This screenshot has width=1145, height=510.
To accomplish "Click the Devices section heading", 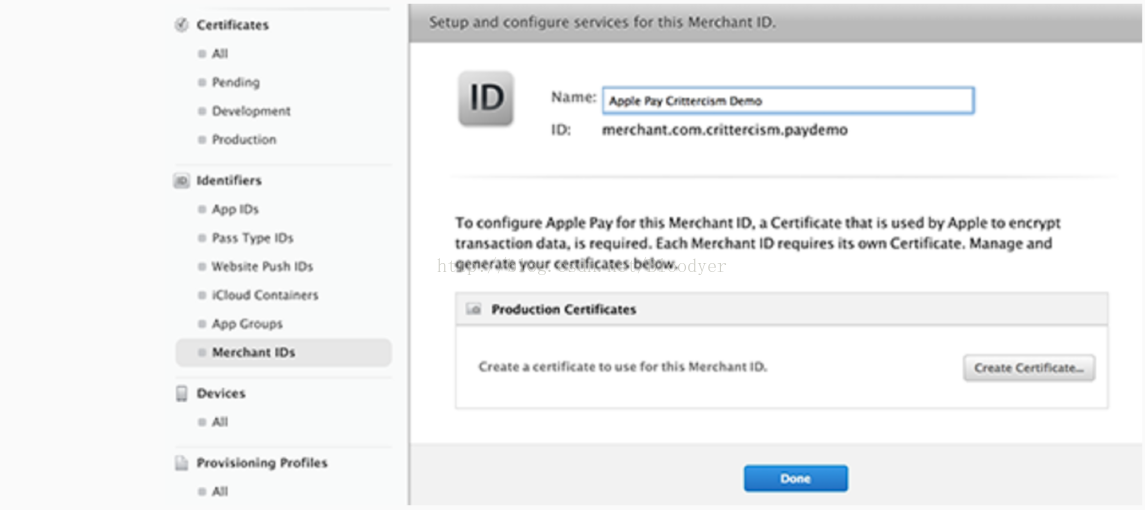I will [221, 393].
